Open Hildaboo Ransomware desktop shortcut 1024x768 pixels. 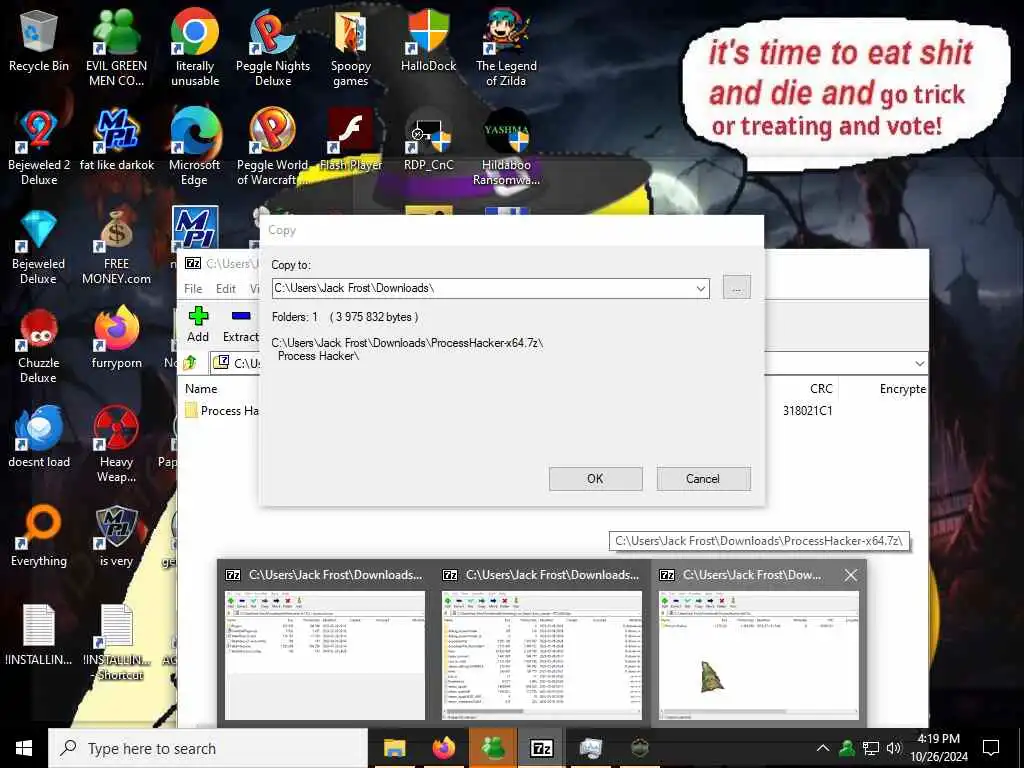pyautogui.click(x=506, y=148)
